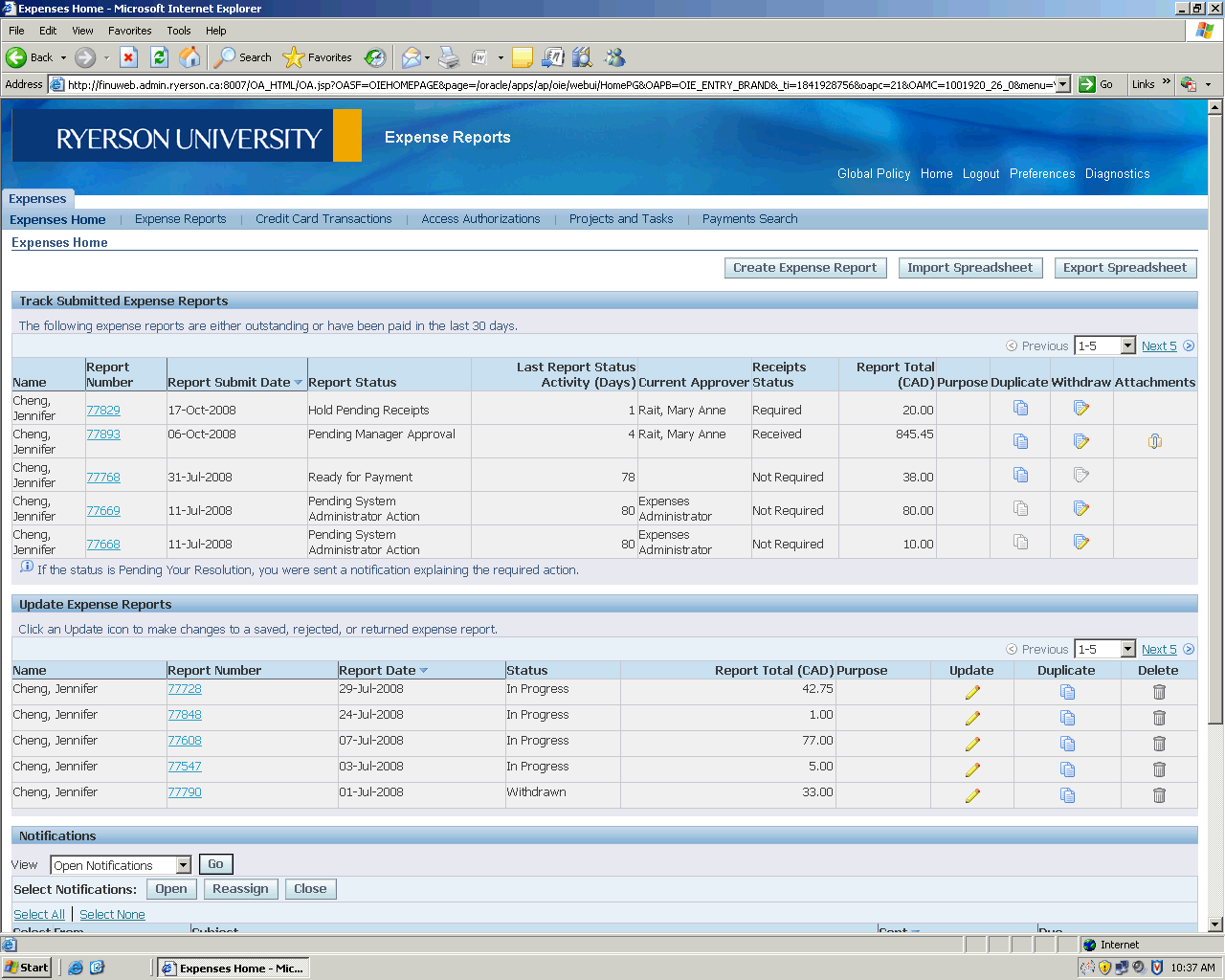This screenshot has height=980, width=1225.
Task: Open report number 77768 link
Action: (x=103, y=478)
